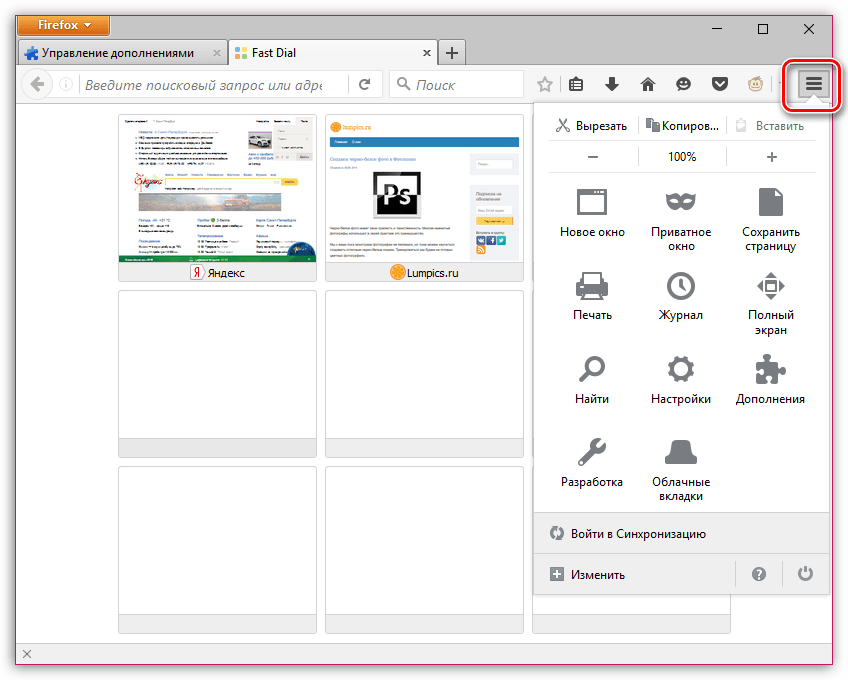Click the hamburger menu button
Screen dimensions: 848x680
point(814,85)
